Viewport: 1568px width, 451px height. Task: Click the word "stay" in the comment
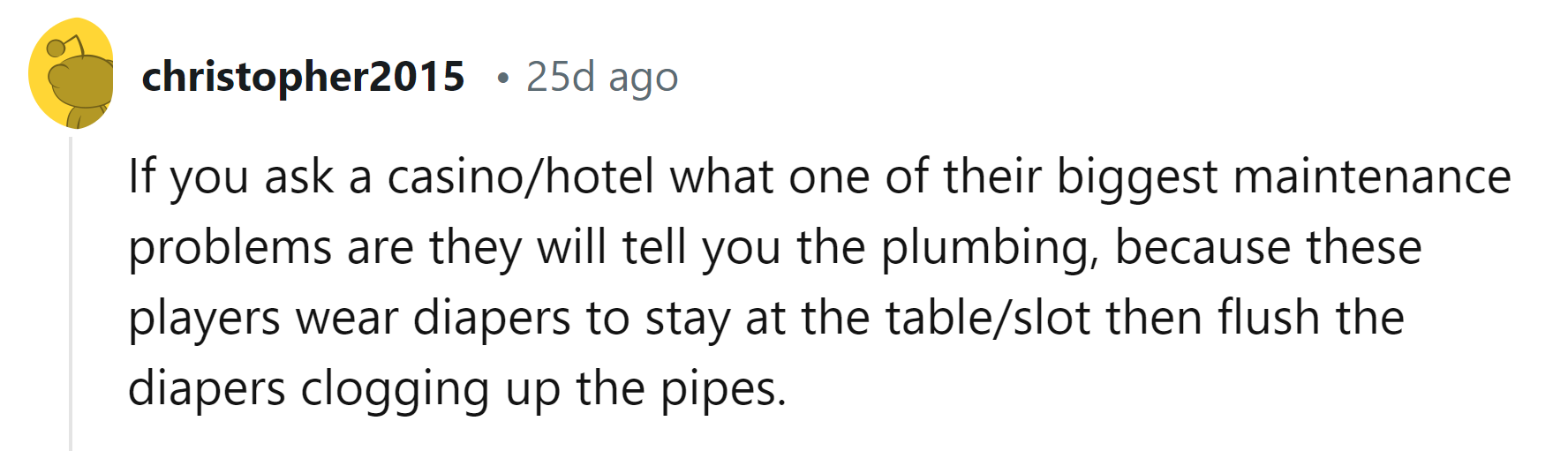(x=687, y=319)
